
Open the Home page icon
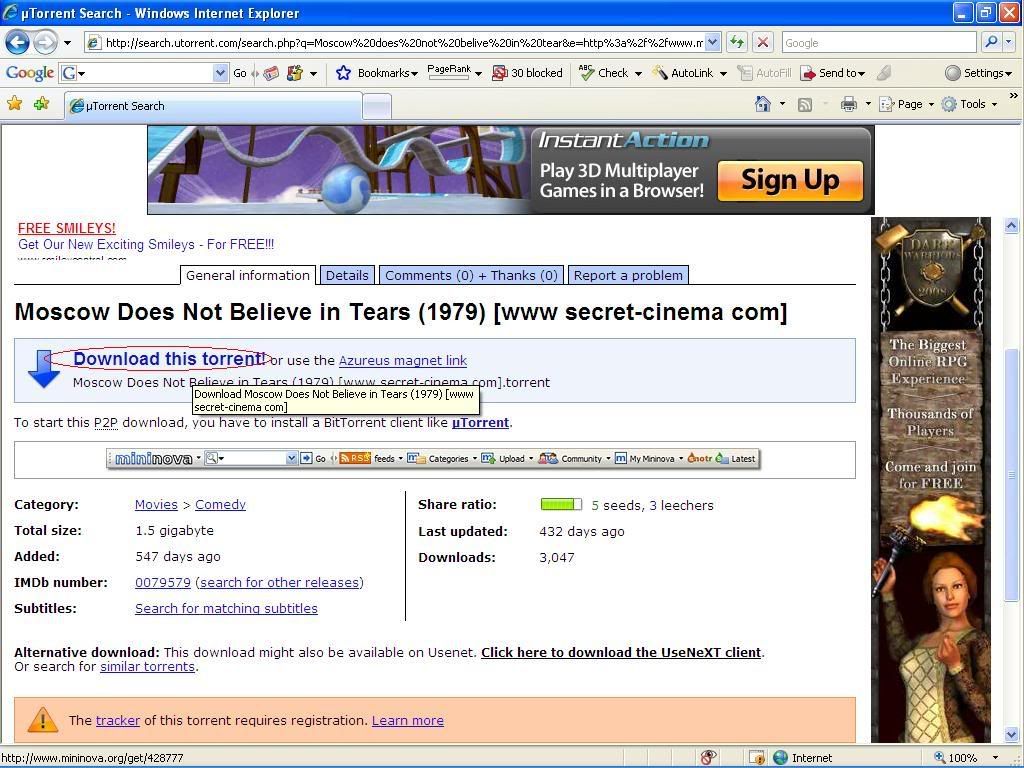[763, 104]
